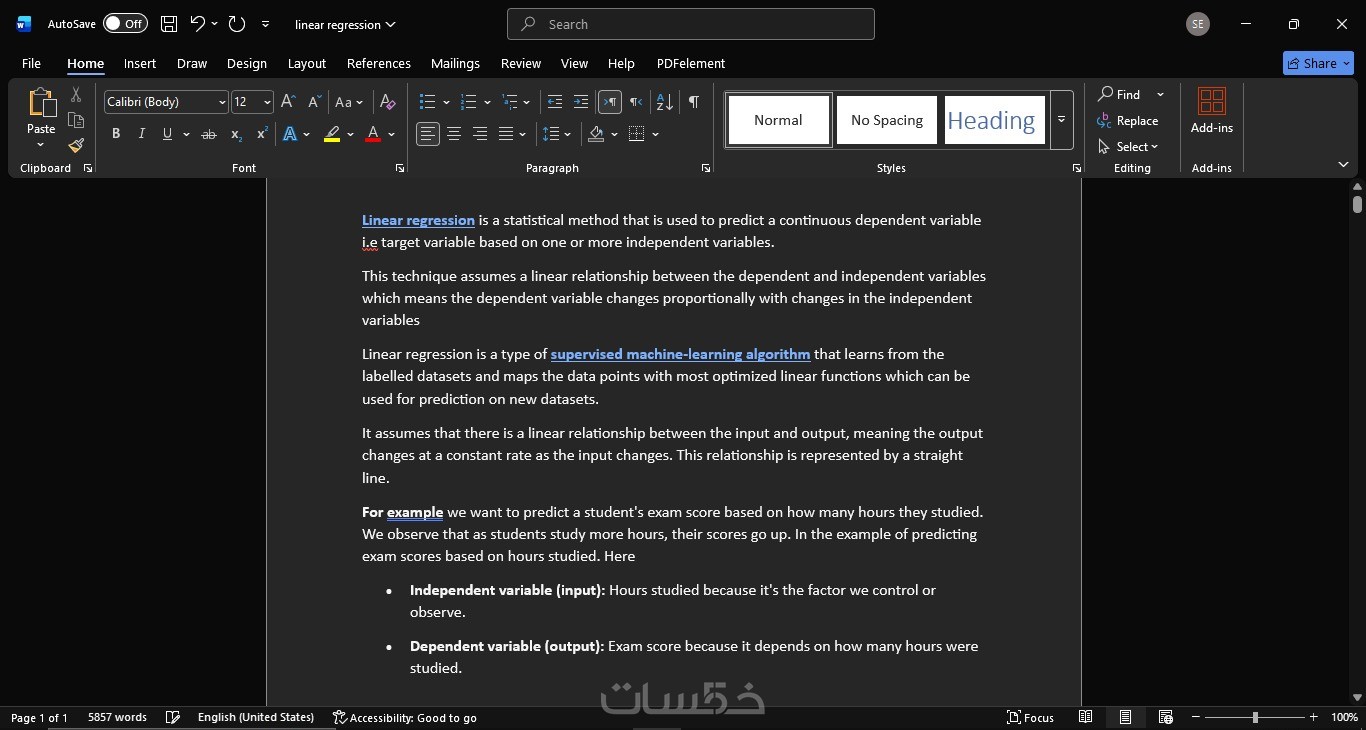Toggle Underline formatting
Viewport: 1366px width, 730px height.
pyautogui.click(x=167, y=134)
